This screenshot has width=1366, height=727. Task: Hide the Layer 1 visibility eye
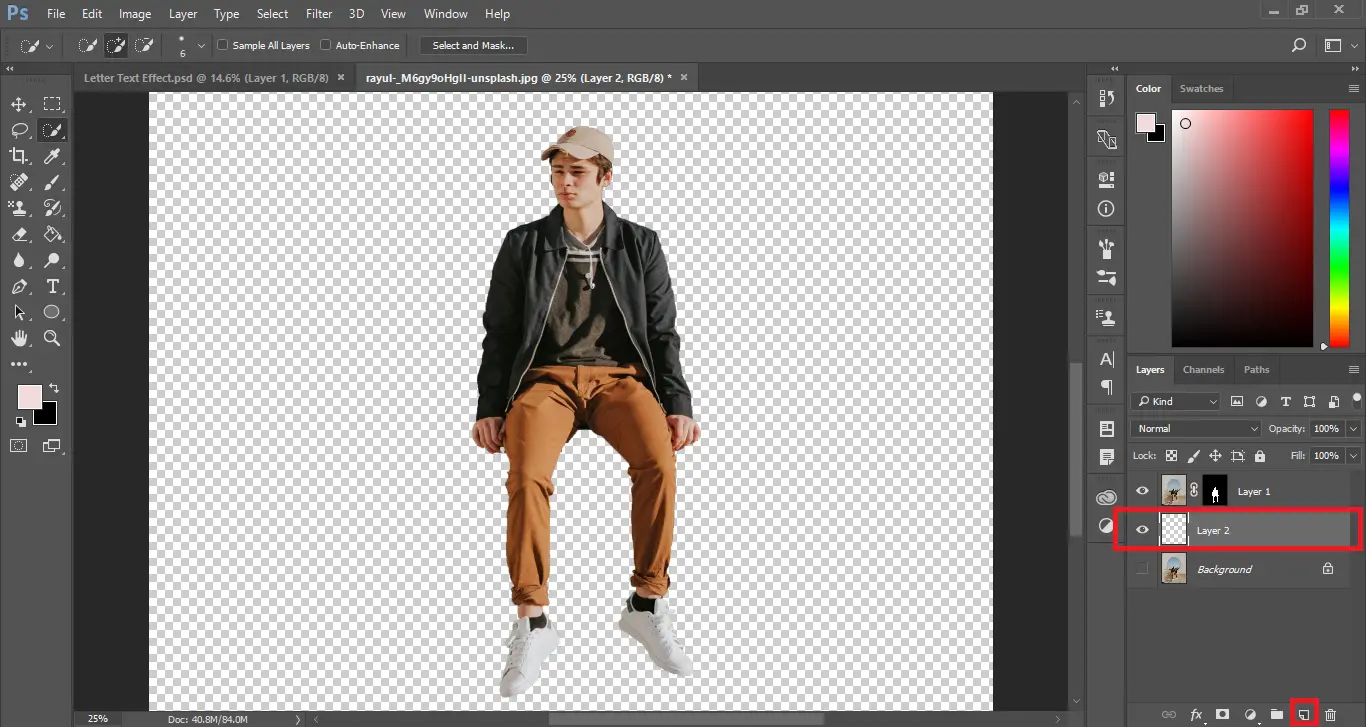pyautogui.click(x=1141, y=490)
